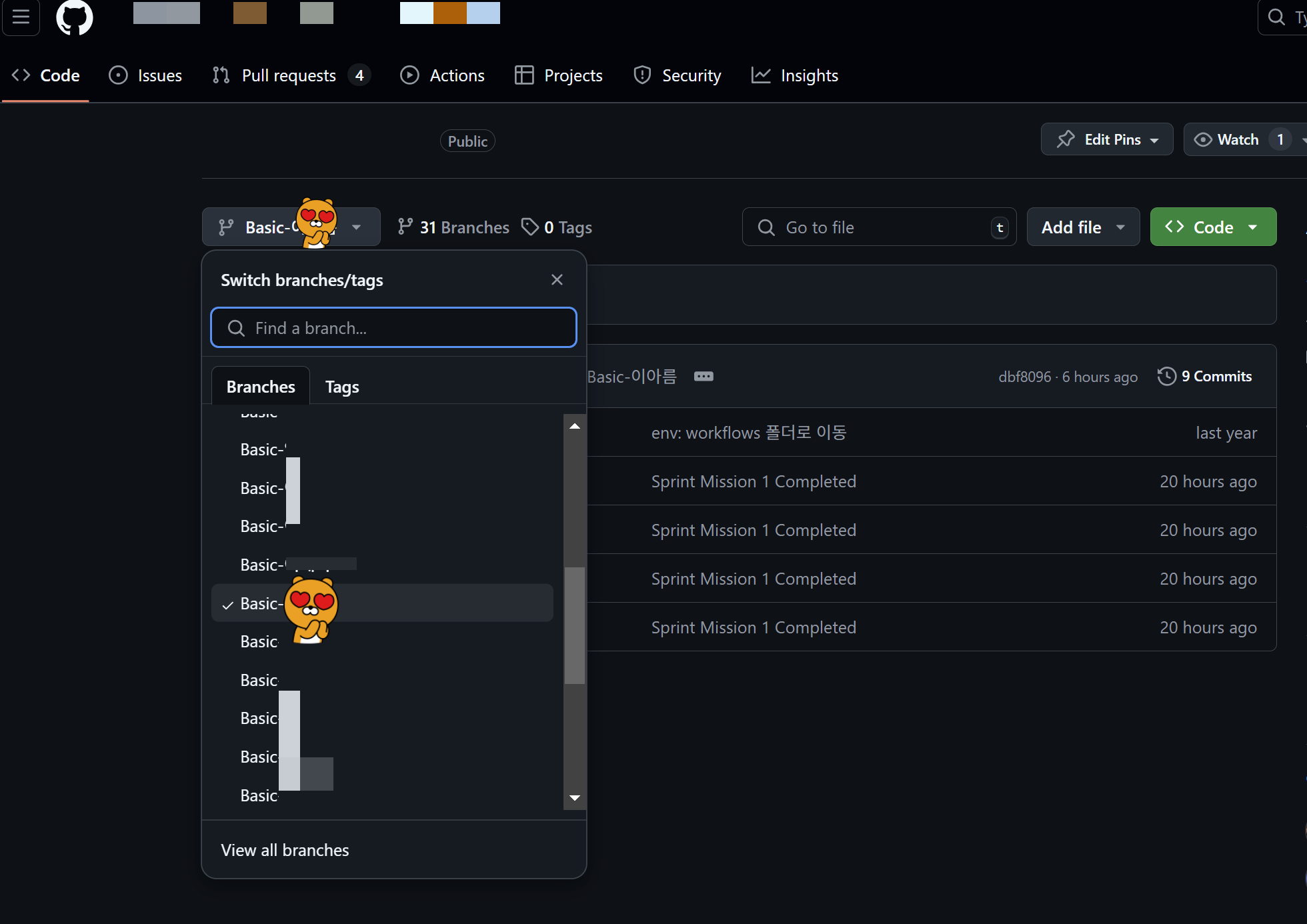
Task: Open commit hash dbf8096
Action: [1024, 377]
